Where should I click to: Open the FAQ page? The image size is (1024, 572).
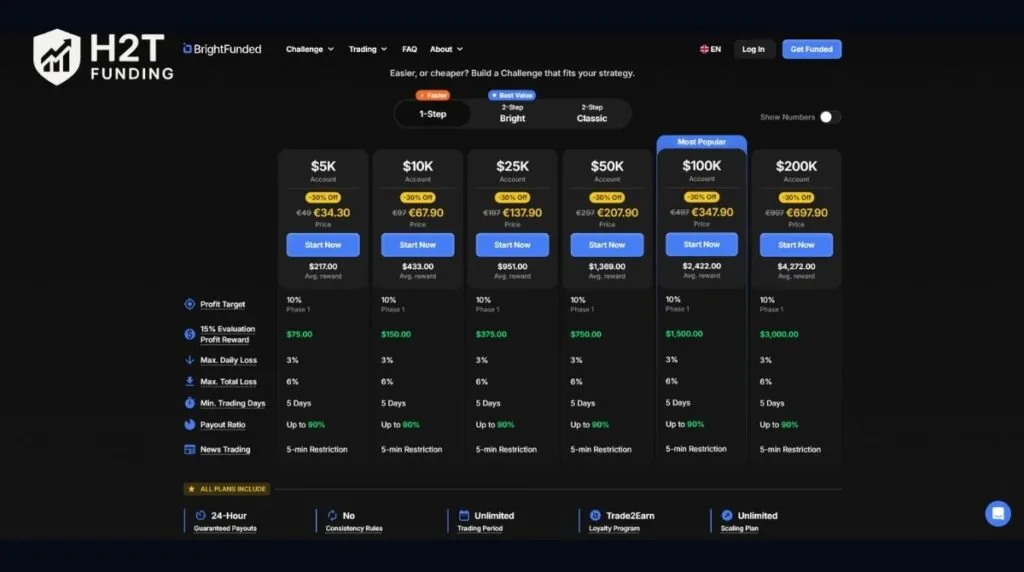[x=409, y=49]
